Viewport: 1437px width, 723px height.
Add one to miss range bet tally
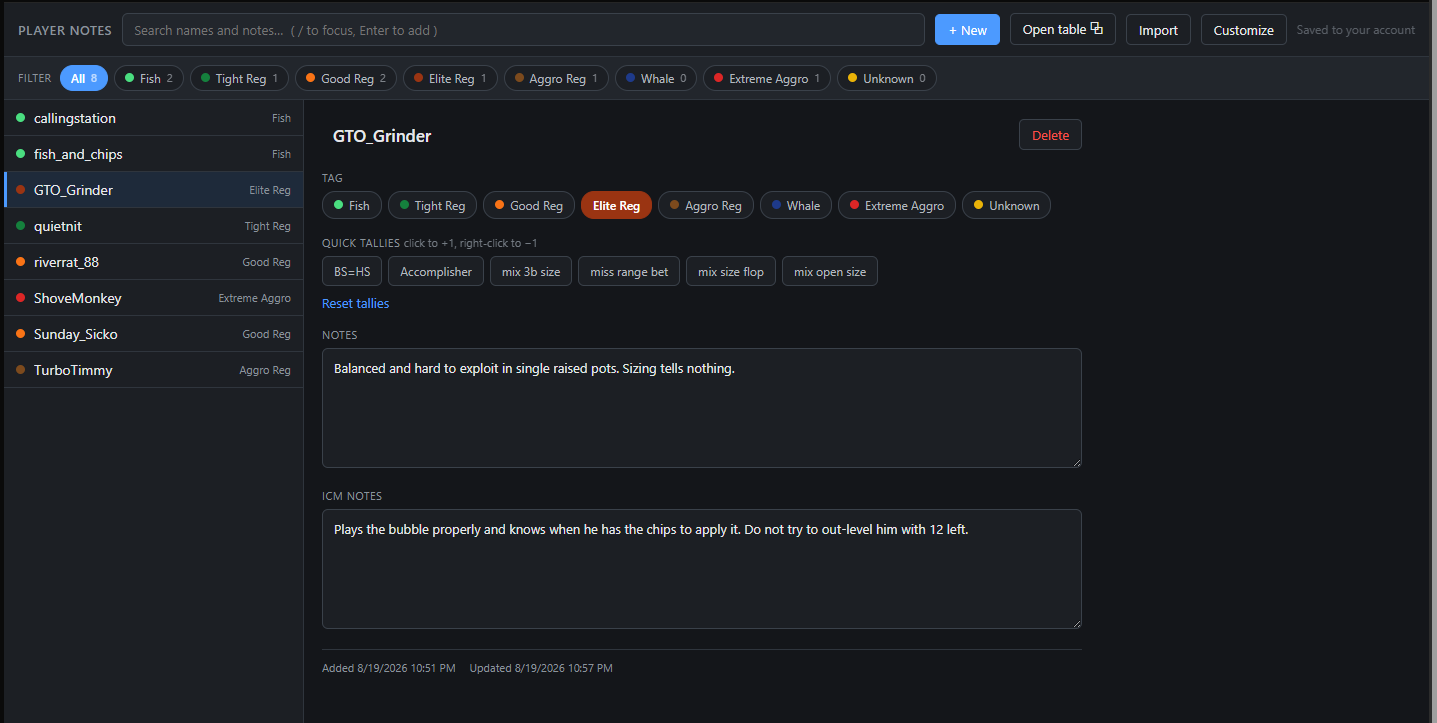(629, 271)
